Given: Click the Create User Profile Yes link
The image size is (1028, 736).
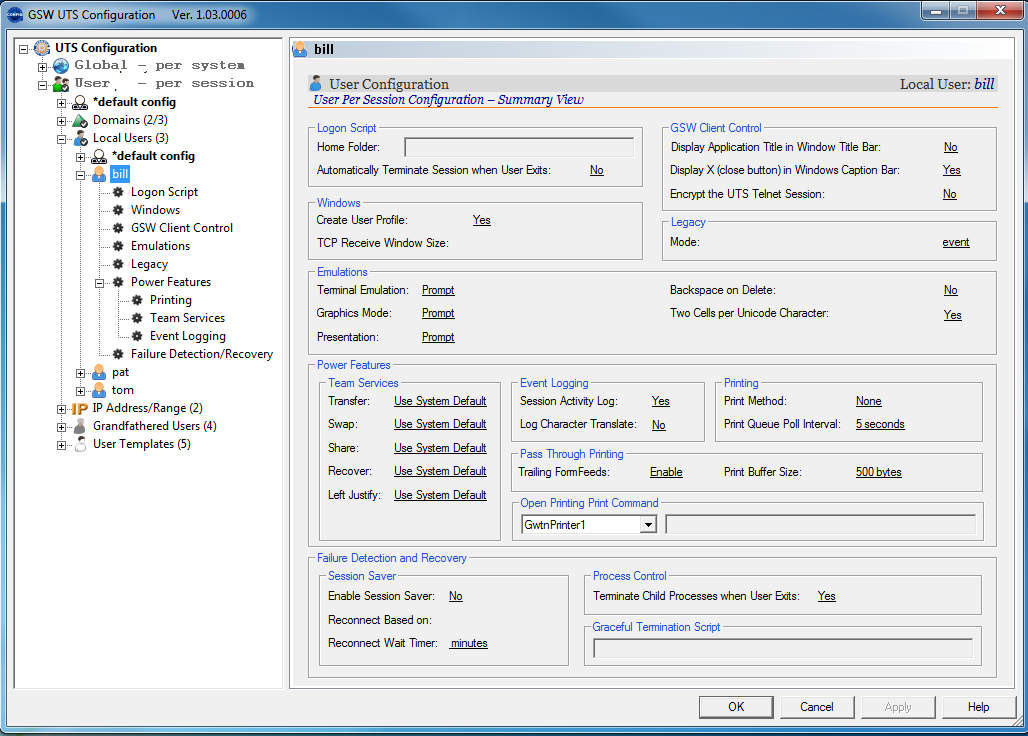Looking at the screenshot, I should (482, 220).
